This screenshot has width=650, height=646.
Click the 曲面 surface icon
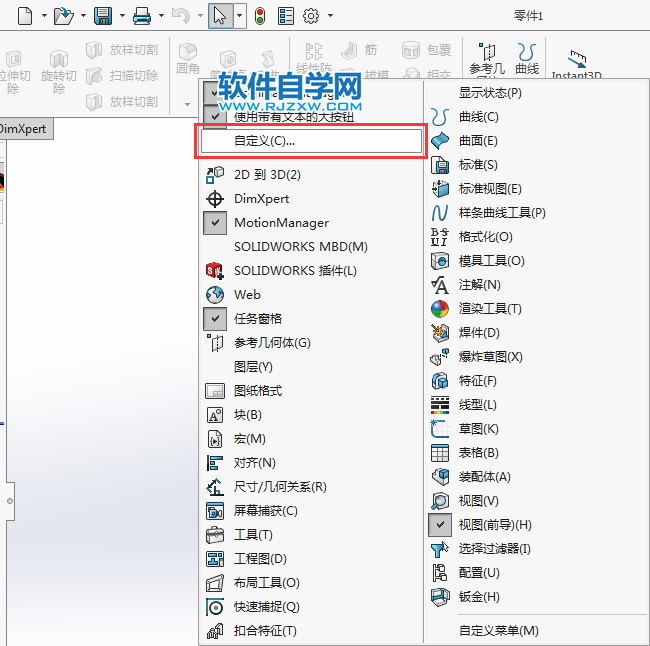click(440, 141)
